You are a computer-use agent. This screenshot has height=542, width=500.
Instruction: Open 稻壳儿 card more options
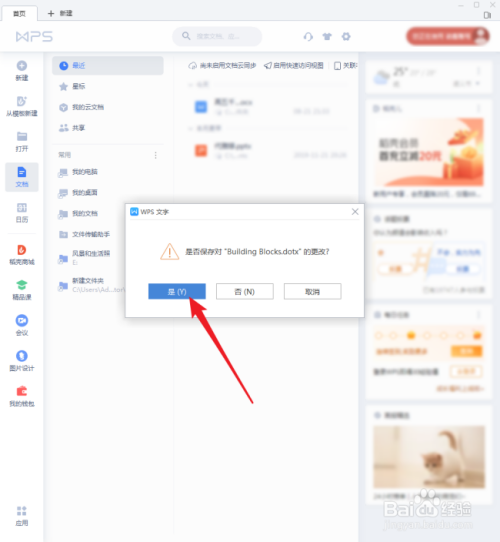(479, 109)
